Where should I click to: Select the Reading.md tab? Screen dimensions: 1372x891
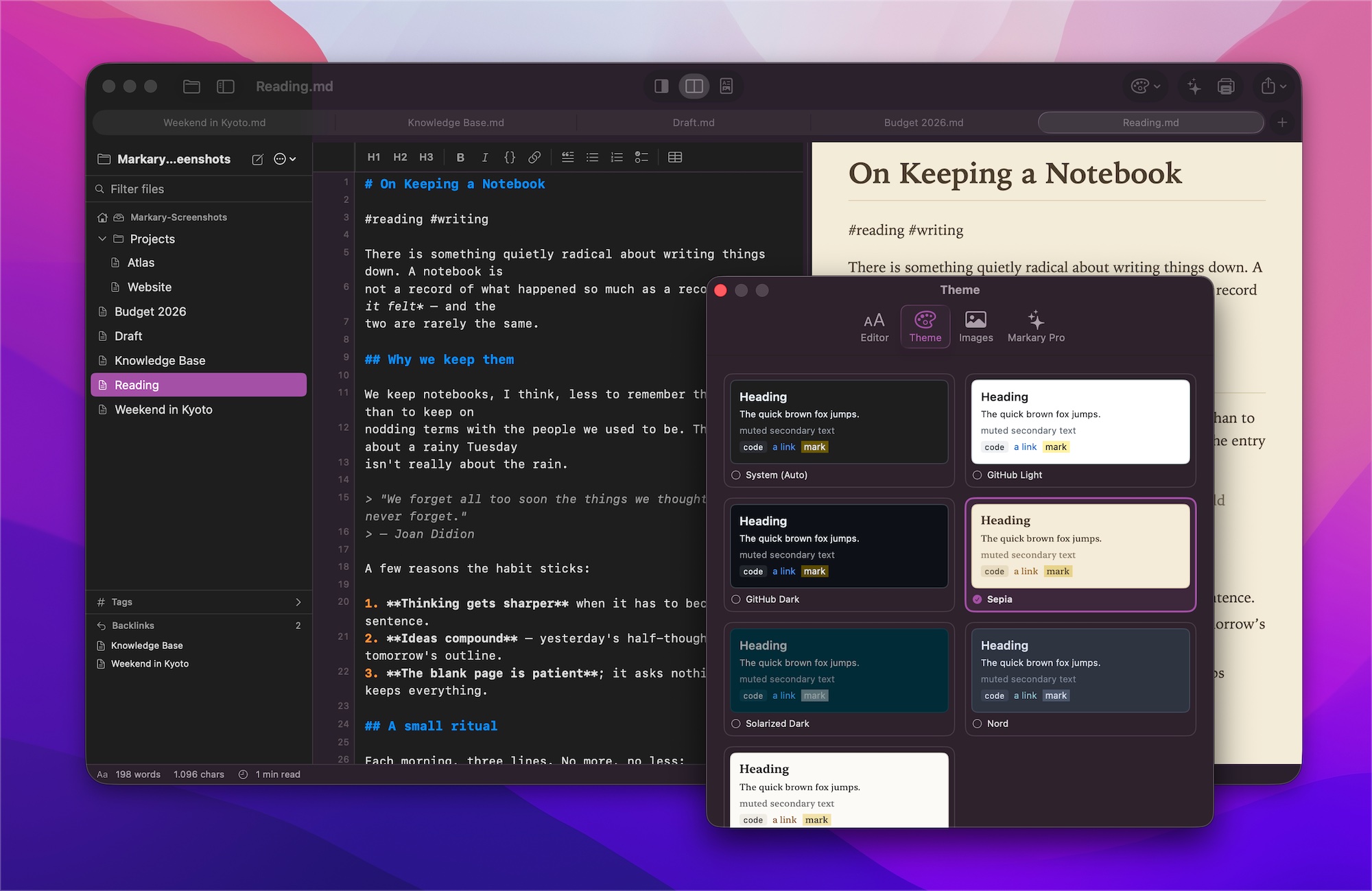1151,123
